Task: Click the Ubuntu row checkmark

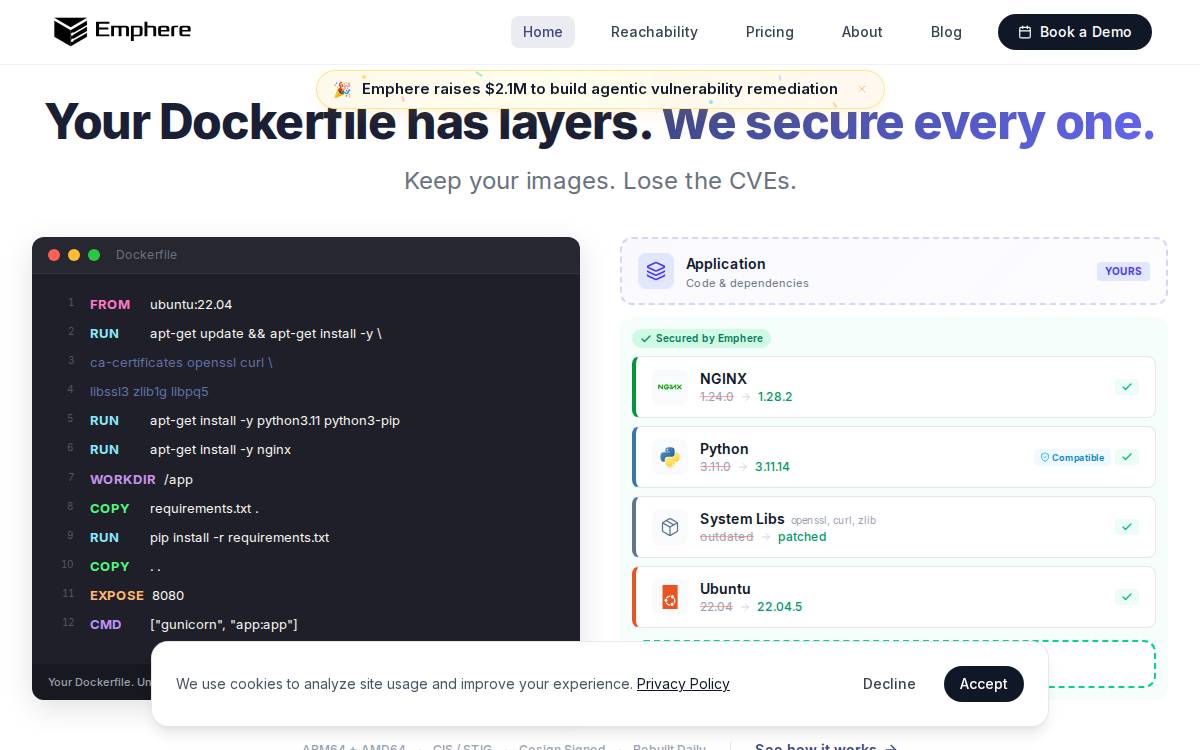Action: coord(1127,597)
